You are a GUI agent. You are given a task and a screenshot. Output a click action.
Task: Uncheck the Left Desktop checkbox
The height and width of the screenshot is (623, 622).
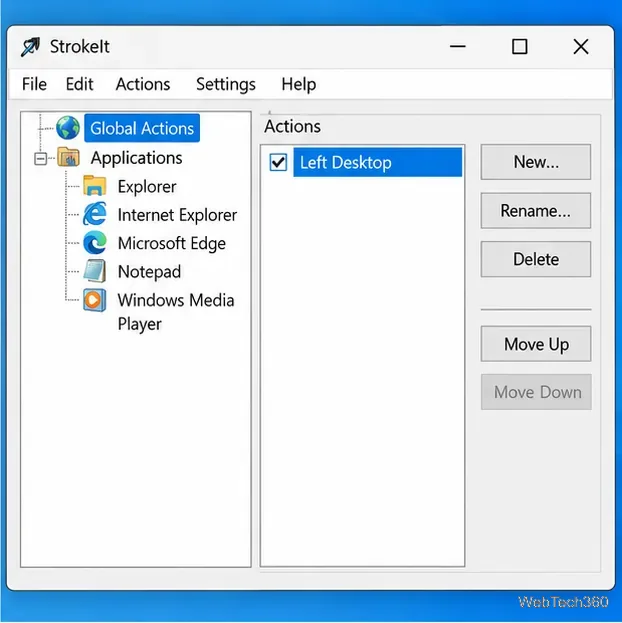click(x=278, y=162)
